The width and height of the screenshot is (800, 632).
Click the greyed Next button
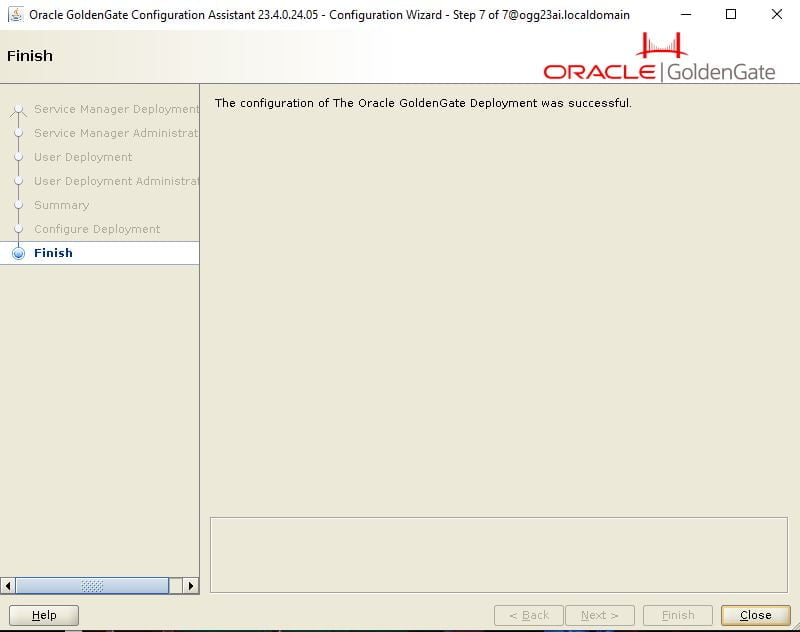pos(599,615)
